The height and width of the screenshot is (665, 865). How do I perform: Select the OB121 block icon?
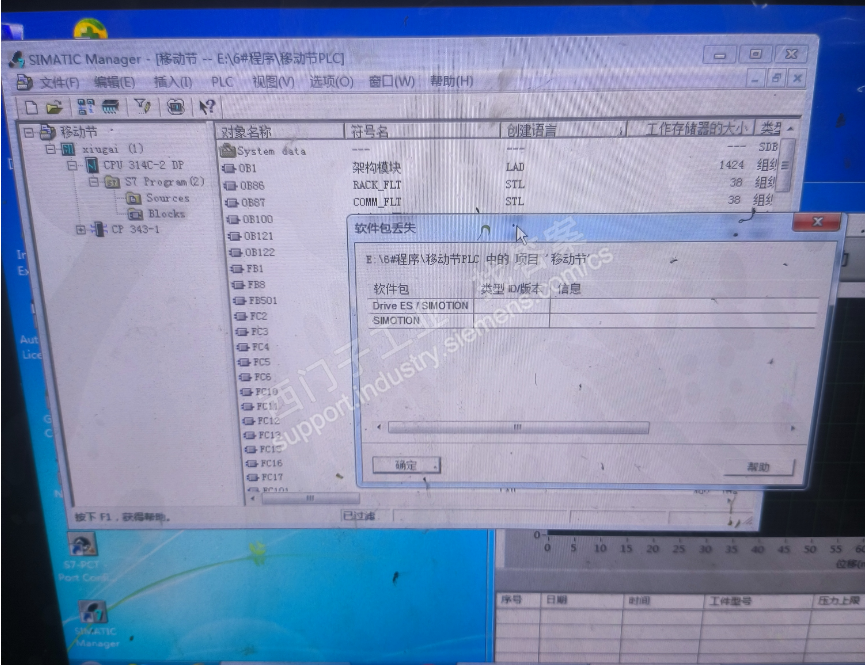(x=236, y=236)
